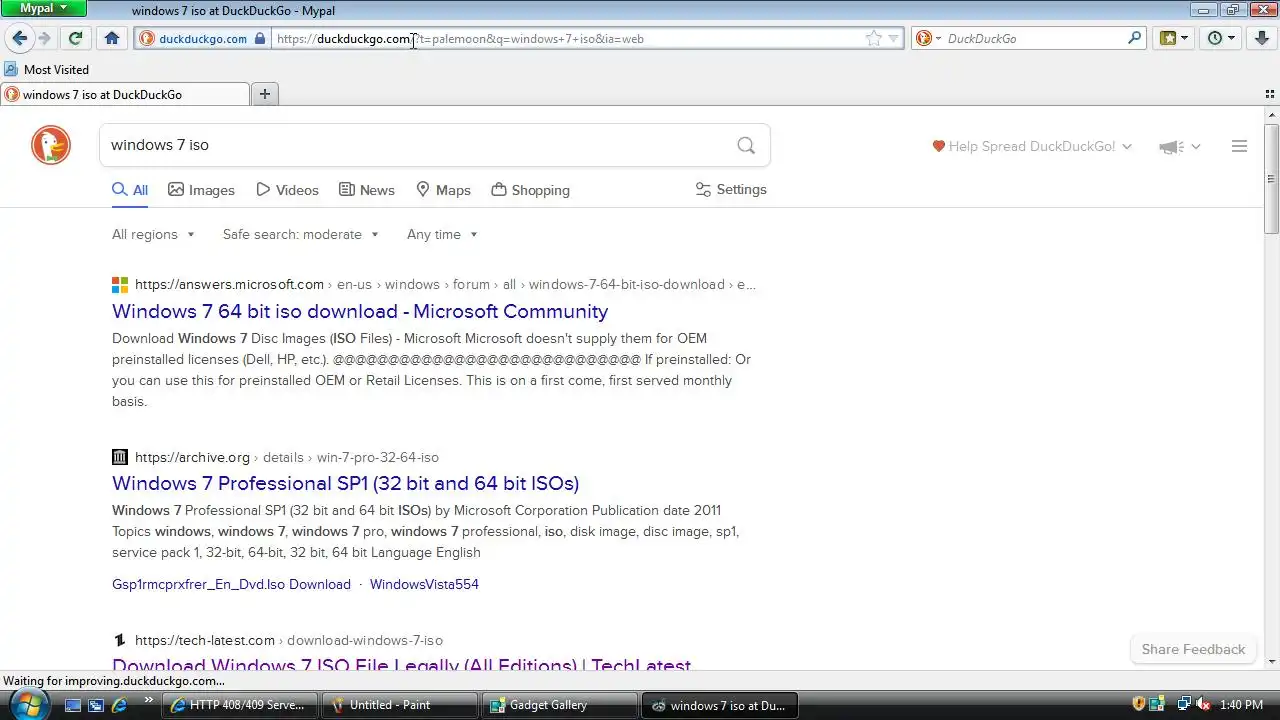This screenshot has height=720, width=1280.
Task: Select the 'windows 7 iso at DuckDuckGo' tab
Action: pyautogui.click(x=124, y=94)
